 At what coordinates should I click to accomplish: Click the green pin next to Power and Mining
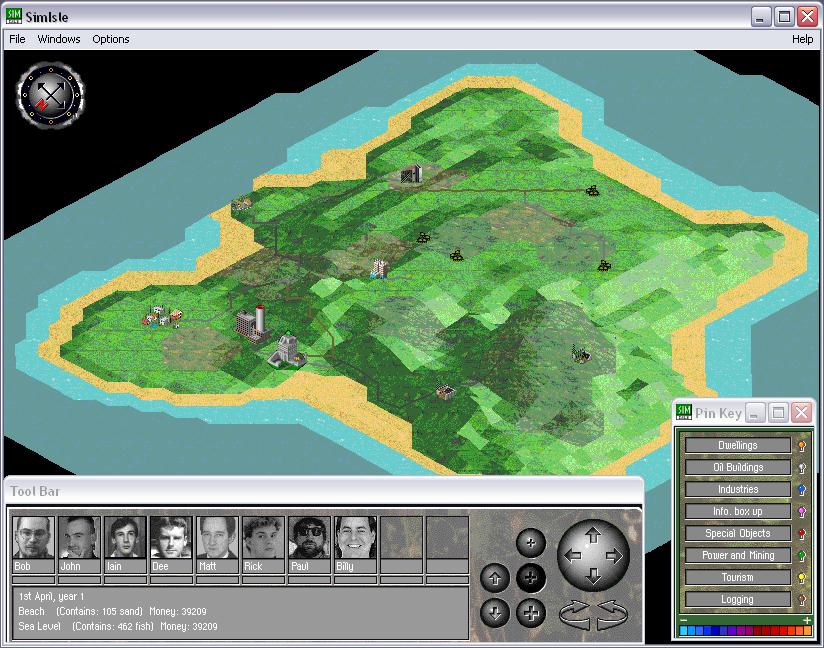click(802, 556)
